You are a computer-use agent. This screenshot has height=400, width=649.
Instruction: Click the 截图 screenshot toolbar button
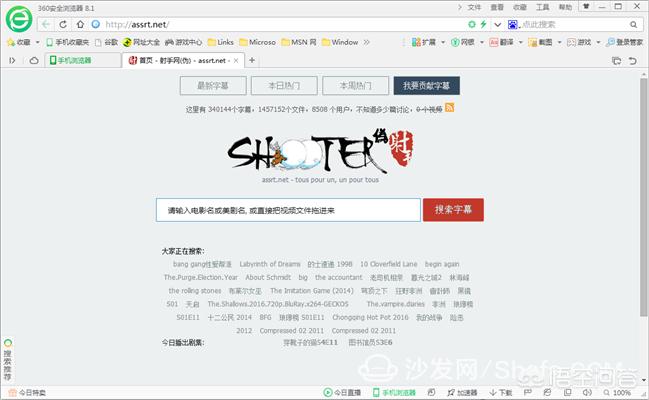pos(540,42)
